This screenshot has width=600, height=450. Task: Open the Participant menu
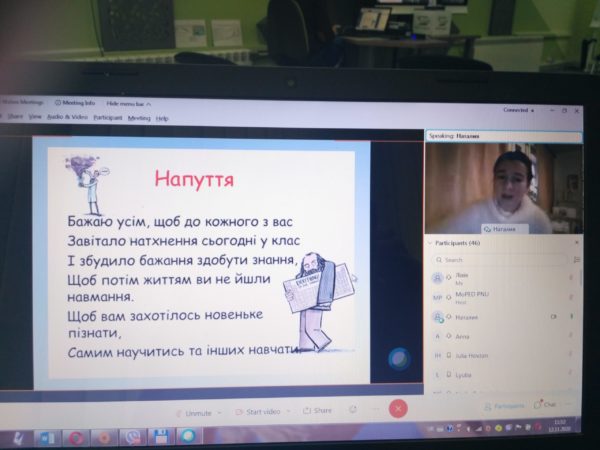pos(108,117)
